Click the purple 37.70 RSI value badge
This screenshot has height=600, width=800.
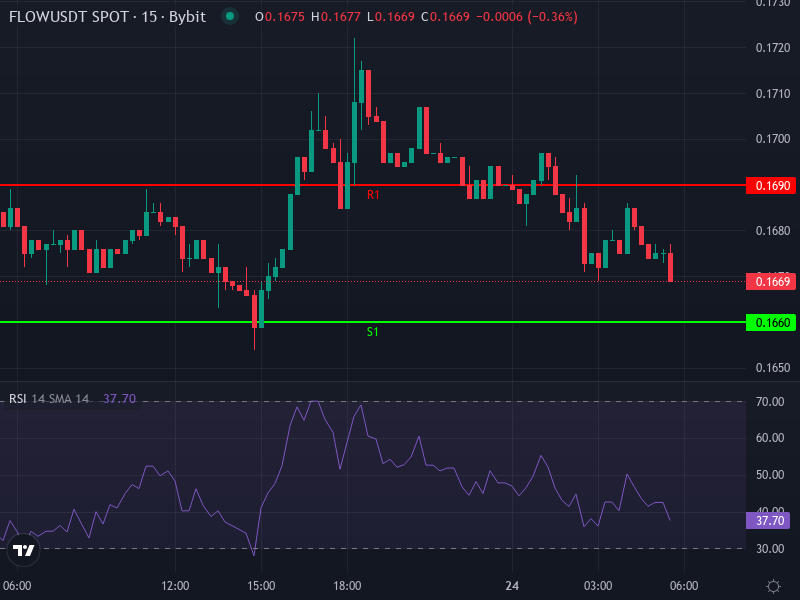coord(766,521)
